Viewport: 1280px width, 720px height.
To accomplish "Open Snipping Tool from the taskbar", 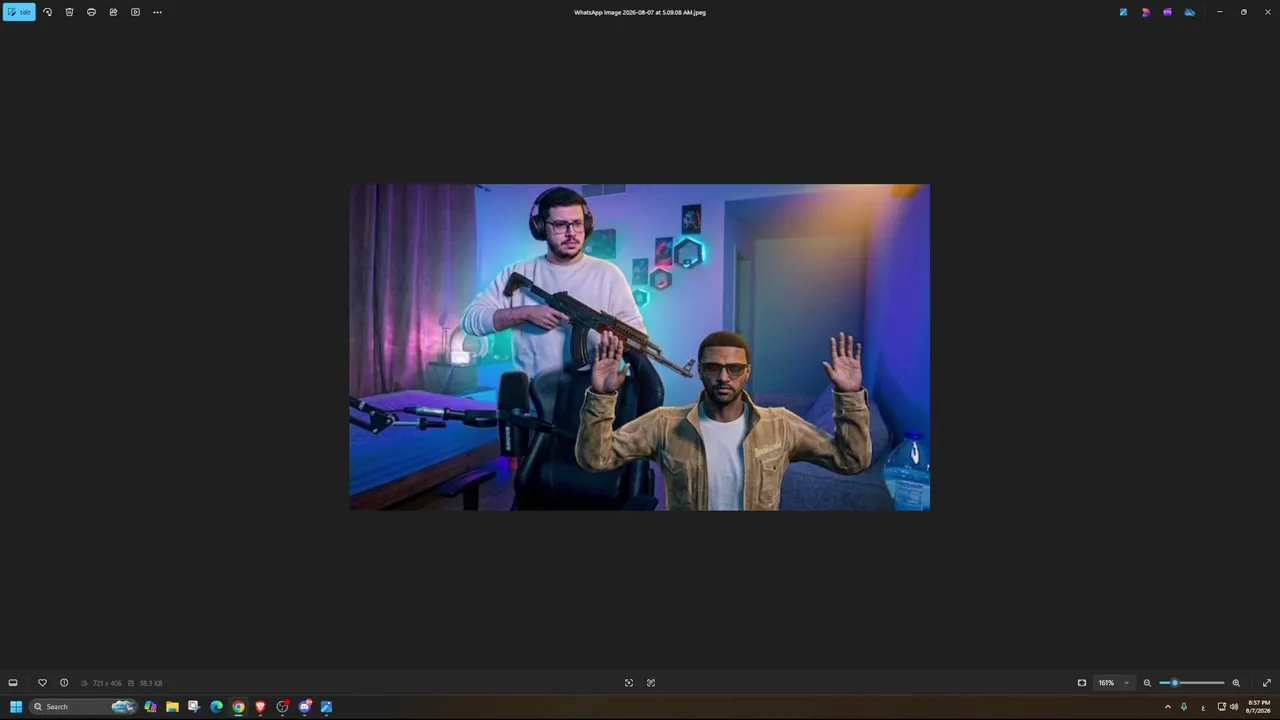I will click(194, 707).
